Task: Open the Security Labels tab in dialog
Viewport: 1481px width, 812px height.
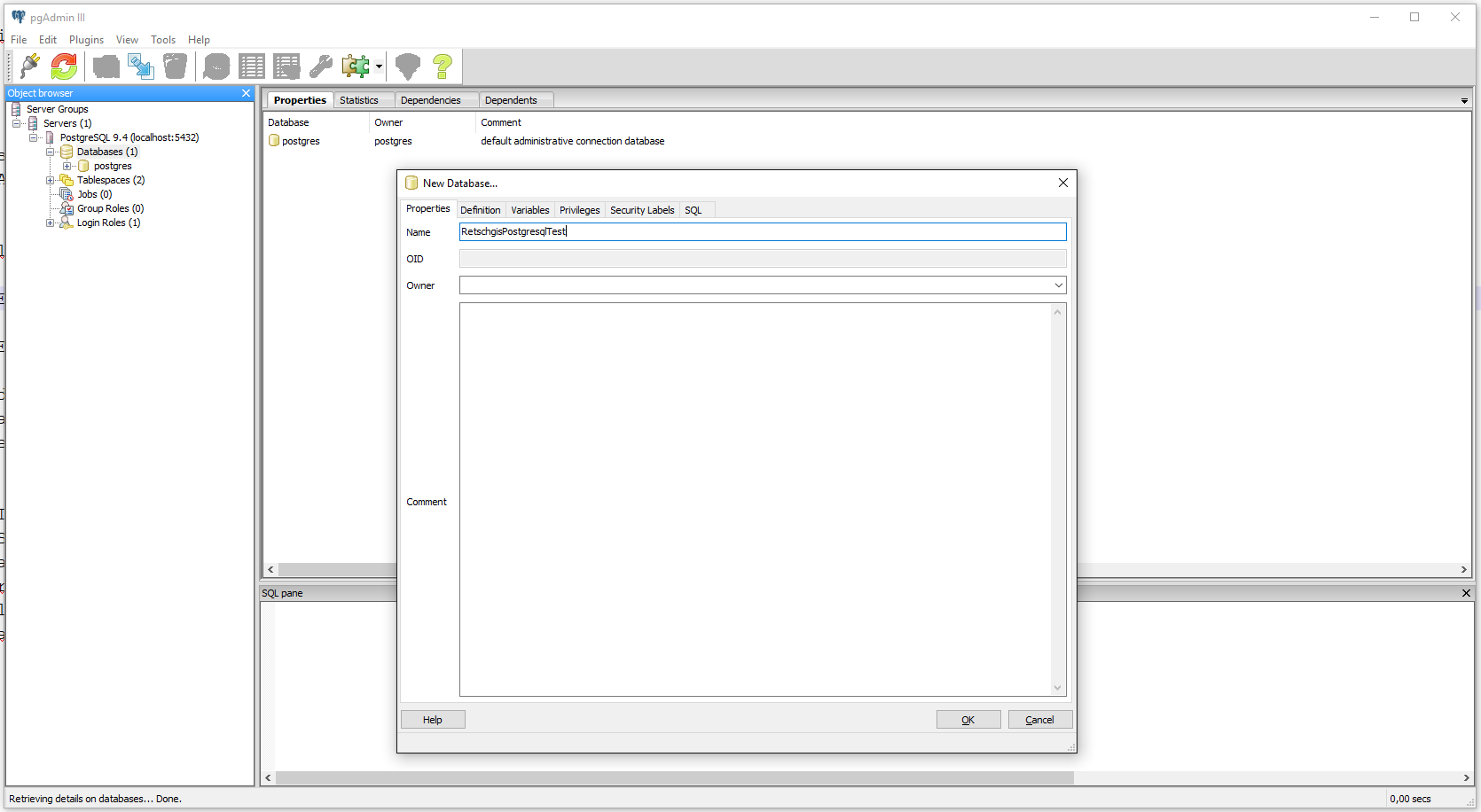Action: coord(642,210)
